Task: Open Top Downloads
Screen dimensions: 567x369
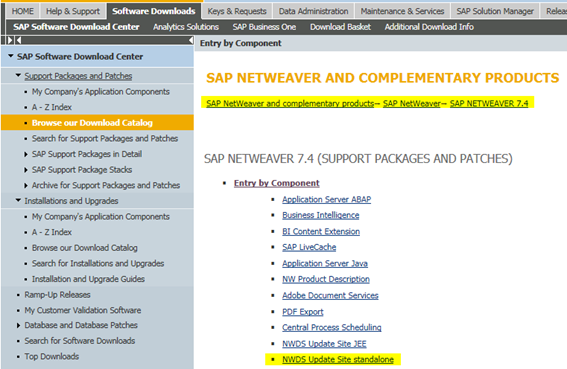Action: [51, 356]
